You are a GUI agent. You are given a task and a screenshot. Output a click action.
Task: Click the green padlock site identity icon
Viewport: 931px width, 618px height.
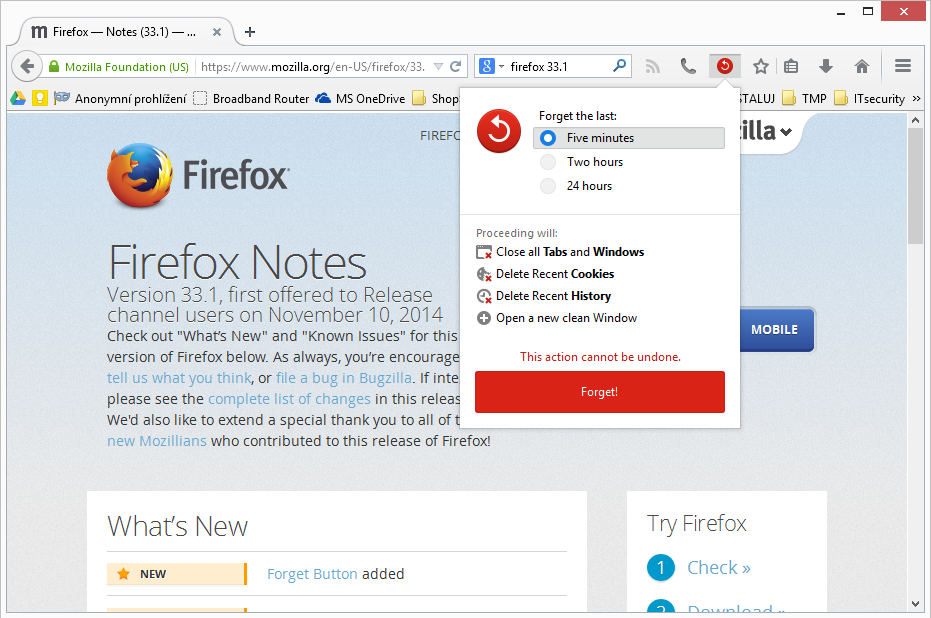point(54,66)
